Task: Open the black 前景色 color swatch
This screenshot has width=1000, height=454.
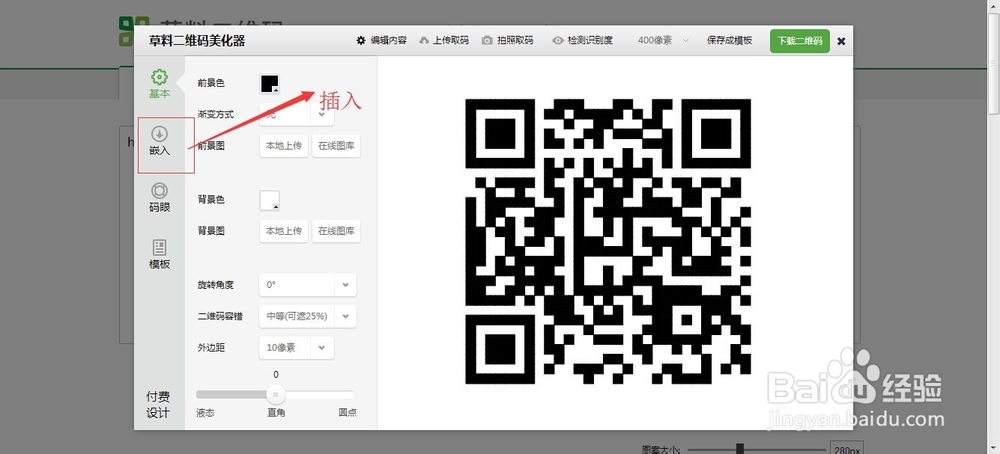Action: (270, 84)
